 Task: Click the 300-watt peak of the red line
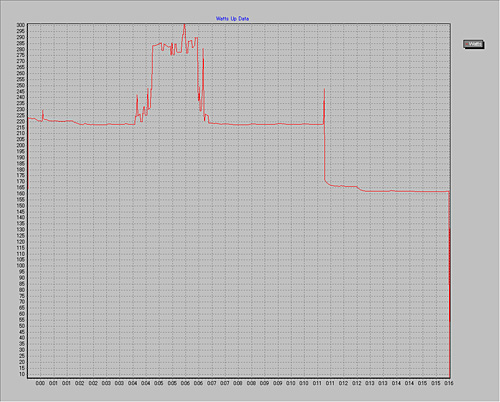184,25
